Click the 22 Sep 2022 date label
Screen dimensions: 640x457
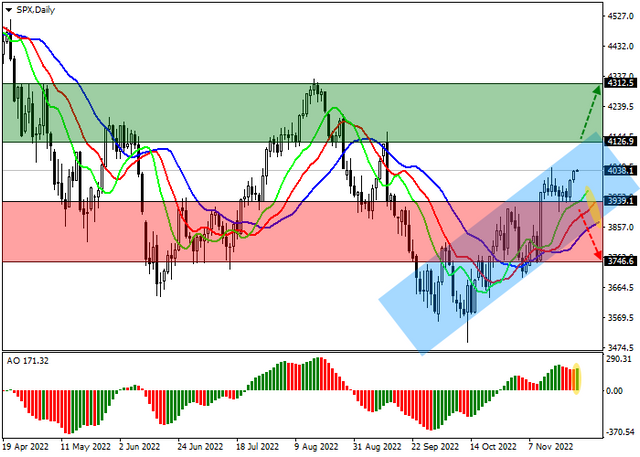coord(435,447)
